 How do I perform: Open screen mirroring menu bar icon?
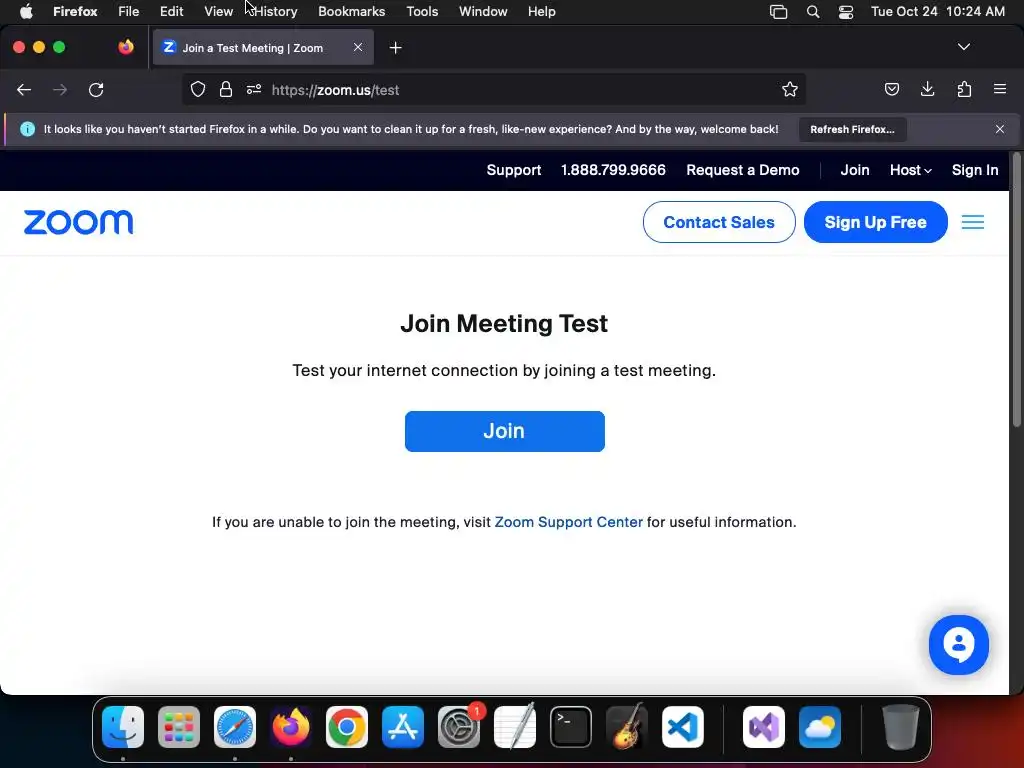pyautogui.click(x=778, y=12)
